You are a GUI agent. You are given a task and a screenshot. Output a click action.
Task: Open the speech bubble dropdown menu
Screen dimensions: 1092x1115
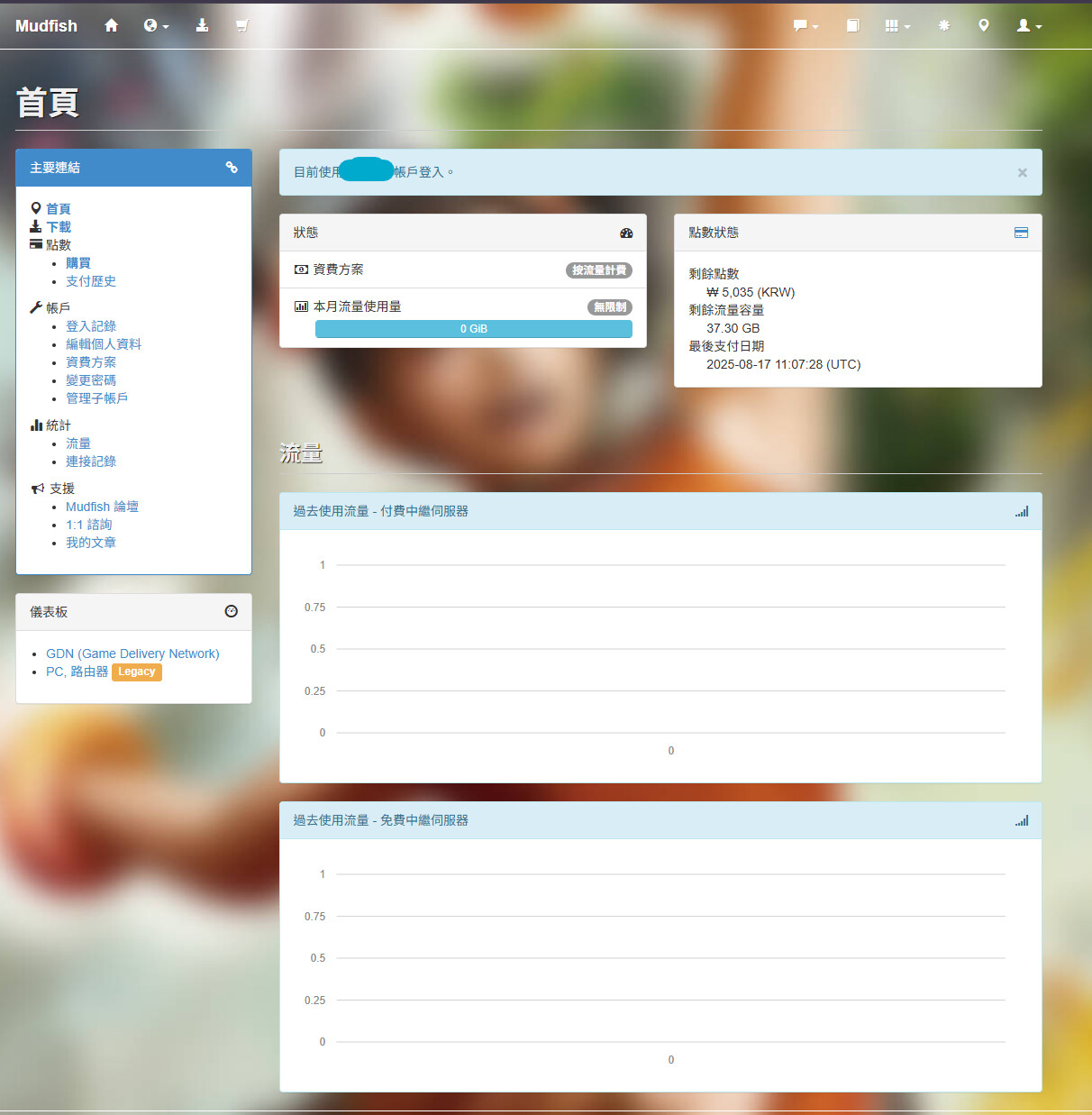[x=805, y=25]
